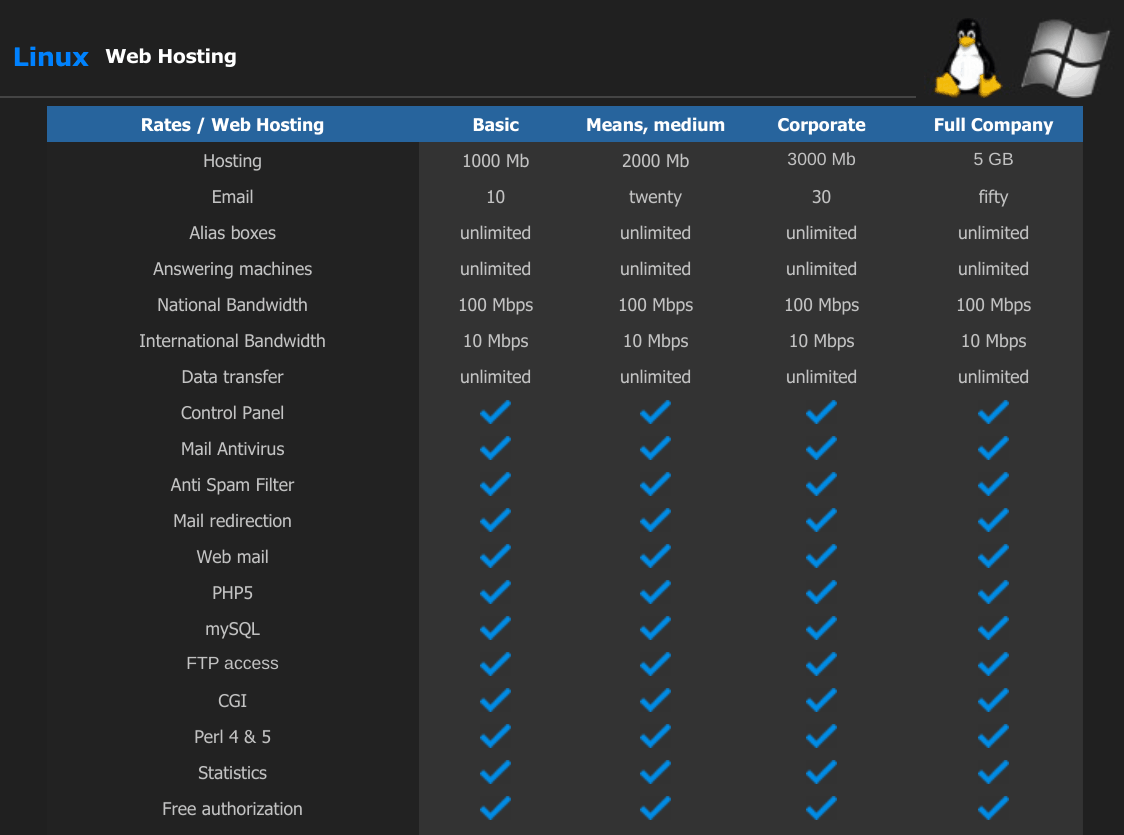
Task: Click 100 Mbps under Basic
Action: pos(495,305)
